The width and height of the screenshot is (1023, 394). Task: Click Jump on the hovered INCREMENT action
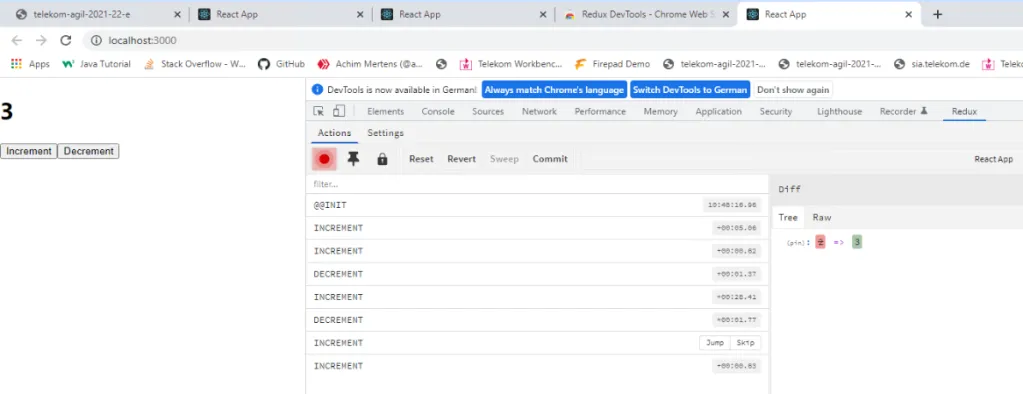714,342
